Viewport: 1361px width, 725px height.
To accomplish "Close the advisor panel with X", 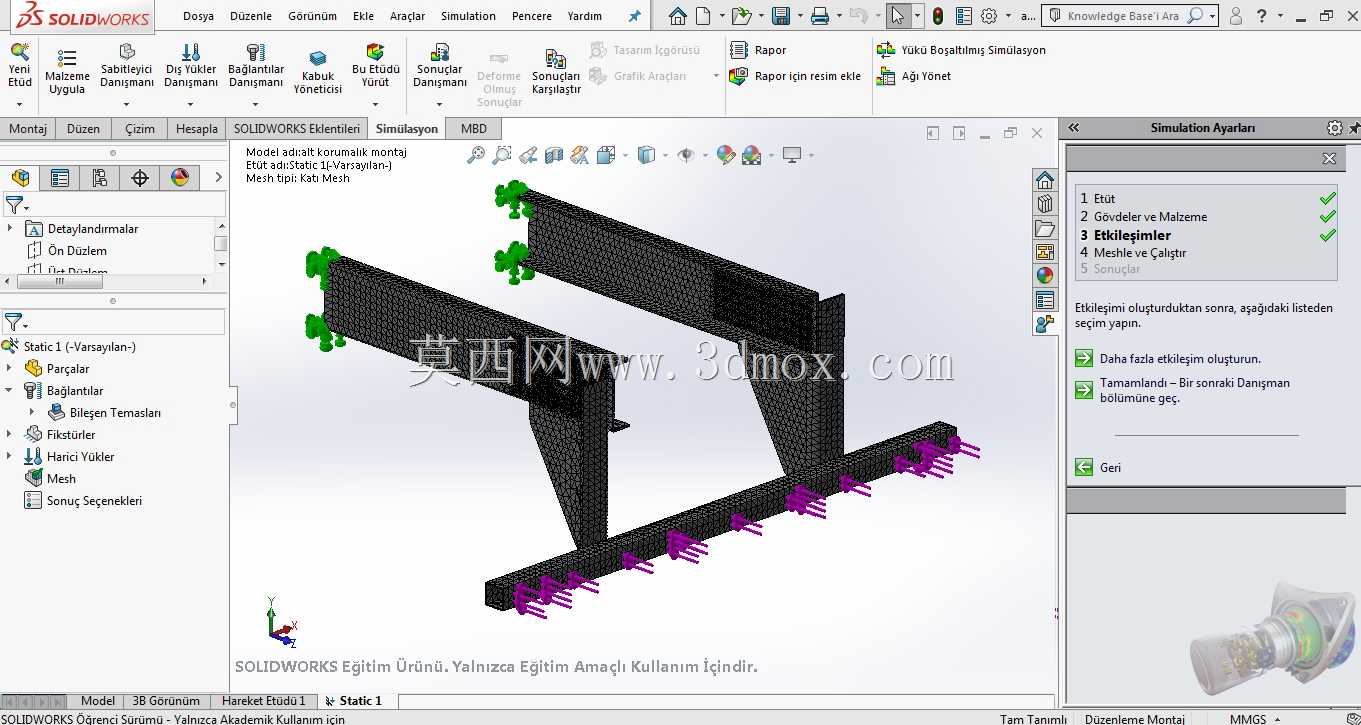I will (x=1329, y=158).
